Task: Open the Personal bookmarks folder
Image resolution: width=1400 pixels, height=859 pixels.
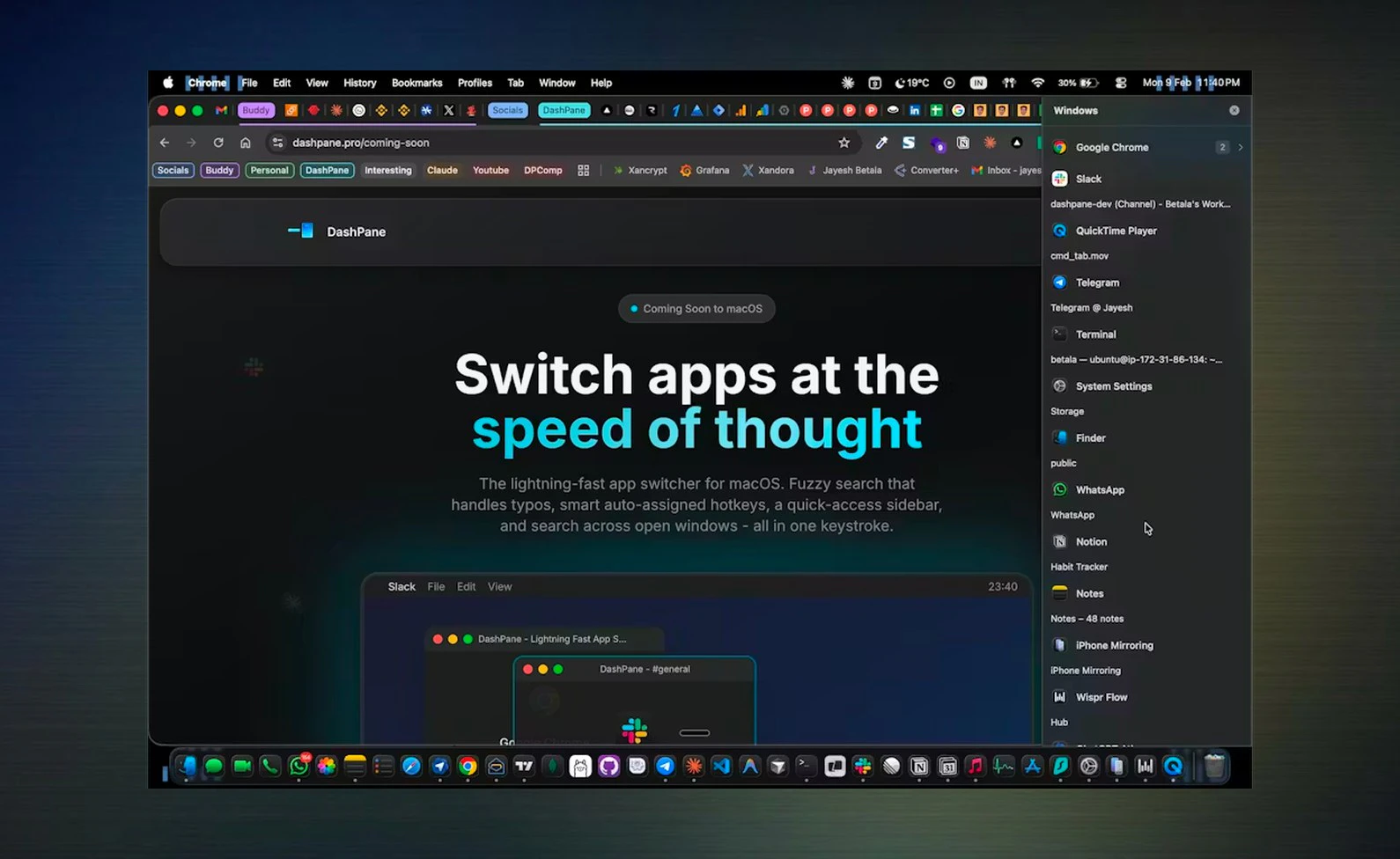Action: tap(269, 171)
